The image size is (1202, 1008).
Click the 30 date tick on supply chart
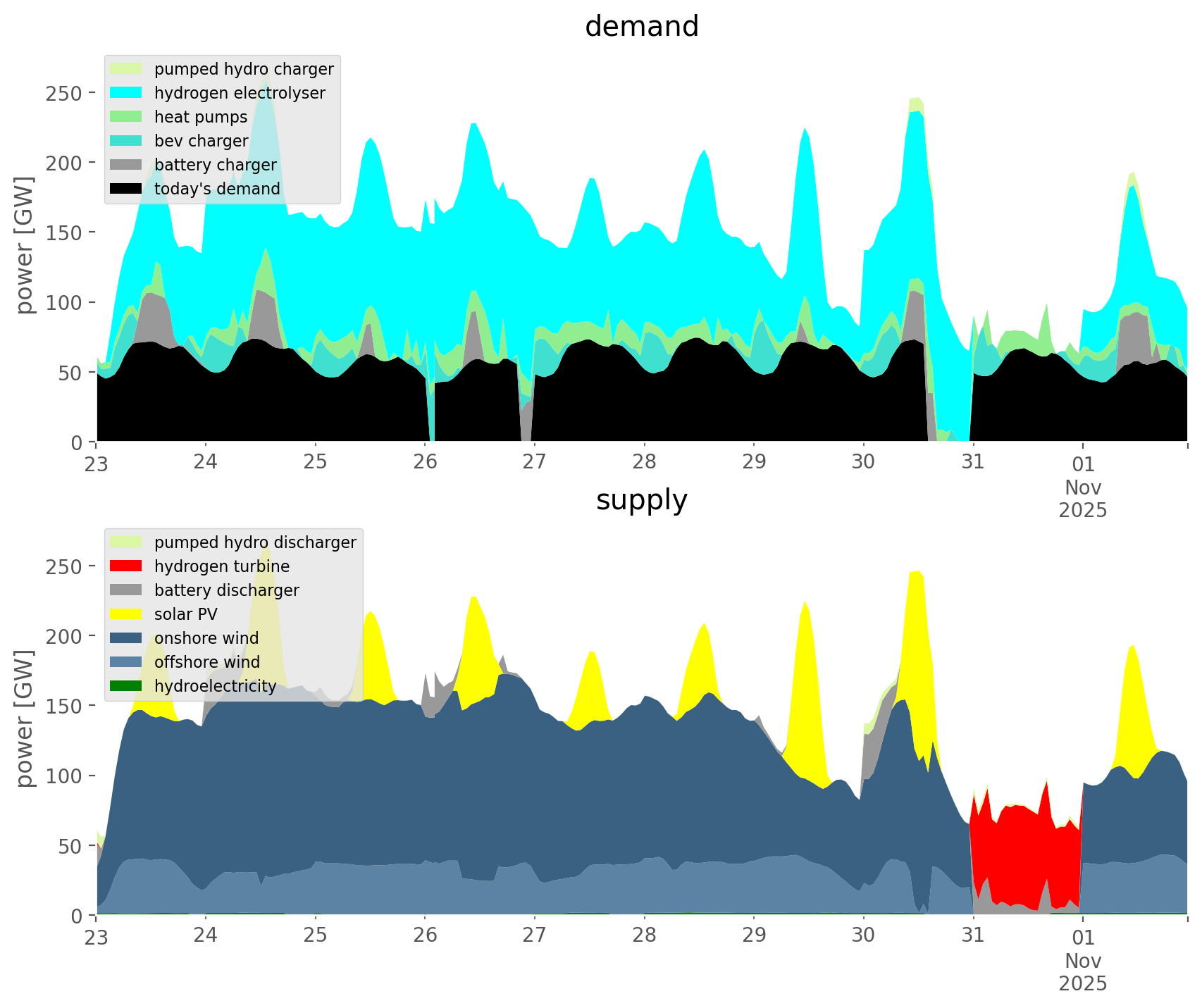pyautogui.click(x=863, y=935)
